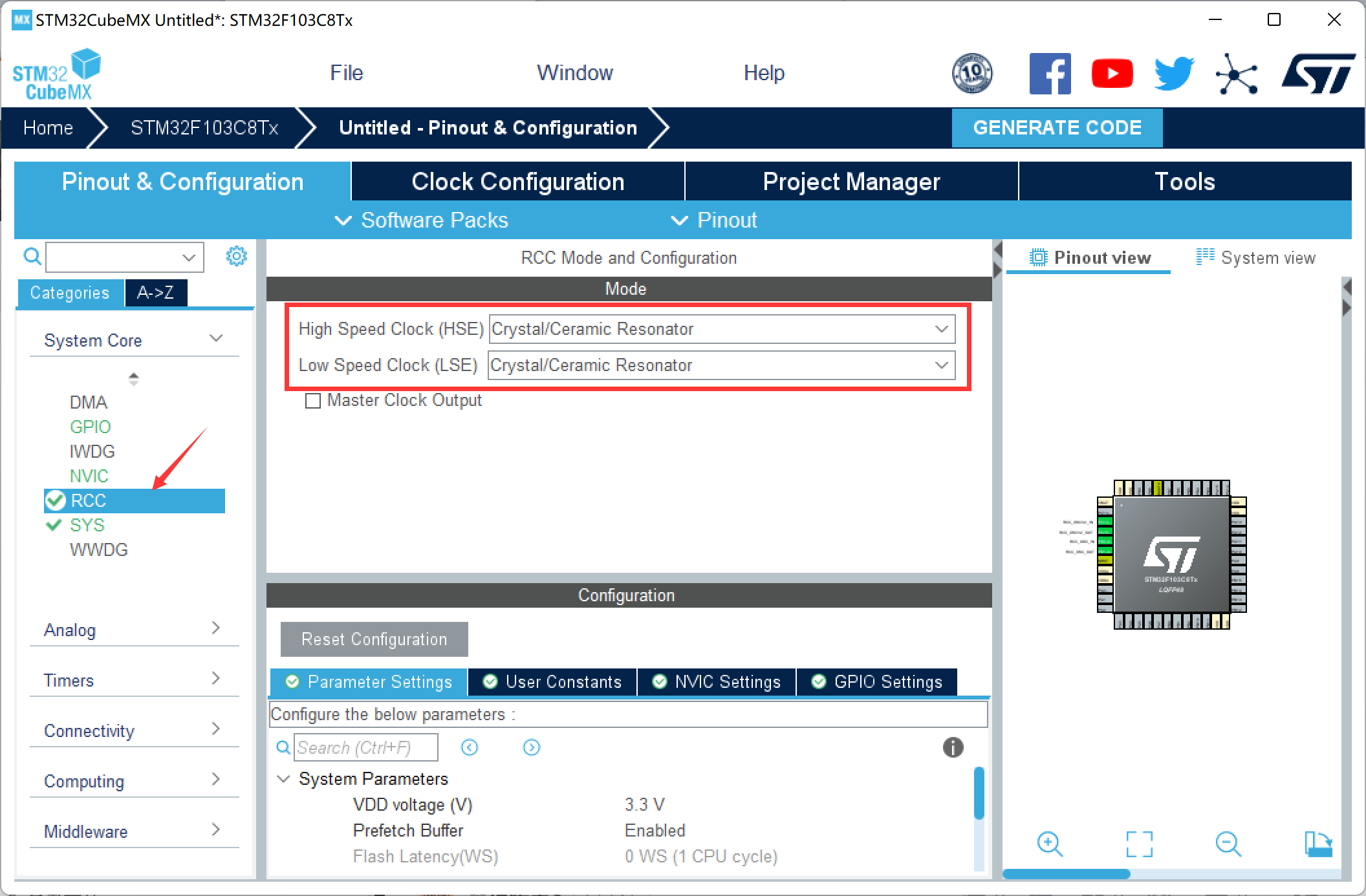Switch to the Clock Configuration tab
Viewport: 1366px width, 896px height.
[x=518, y=182]
